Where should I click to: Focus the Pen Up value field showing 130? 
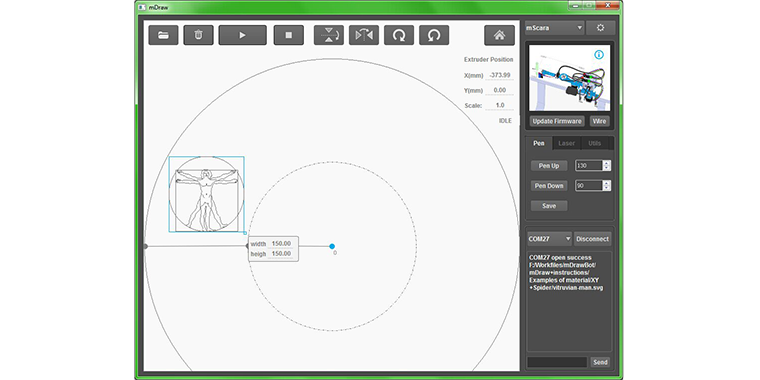589,166
